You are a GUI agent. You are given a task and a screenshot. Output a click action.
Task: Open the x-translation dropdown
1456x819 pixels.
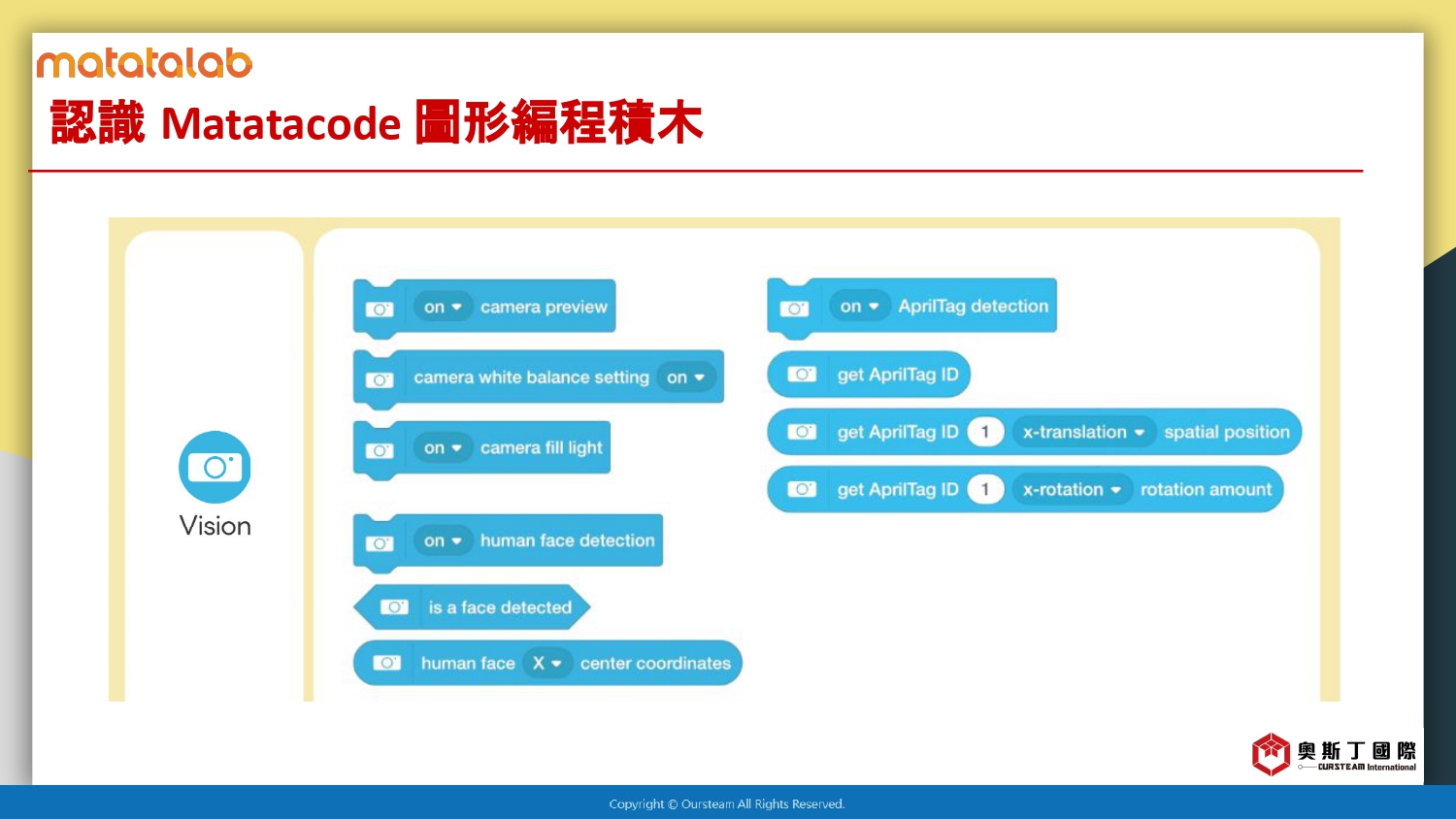tap(1084, 432)
